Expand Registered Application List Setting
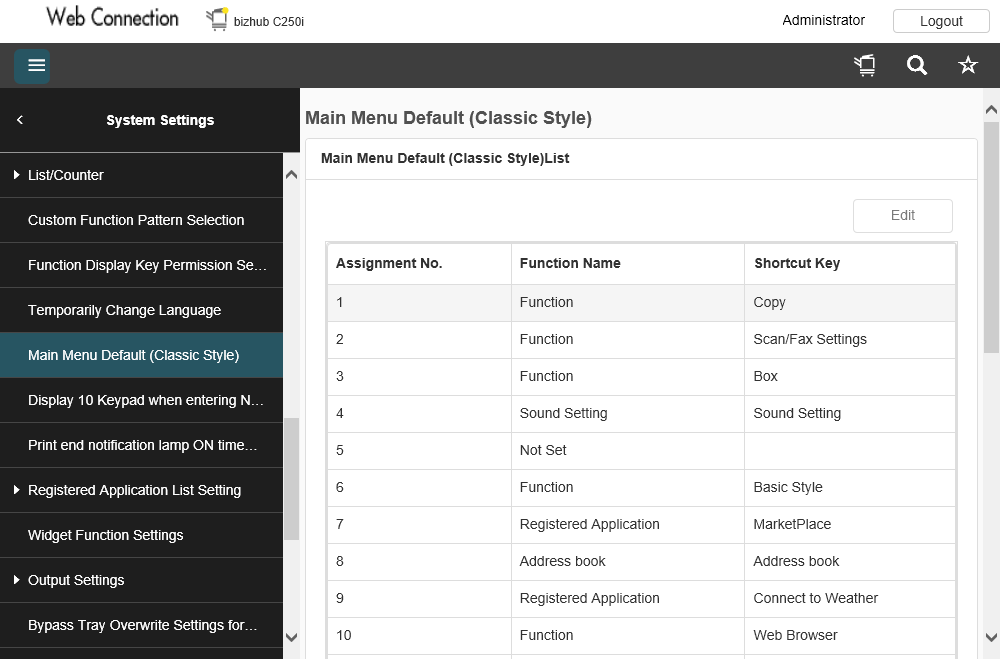The height and width of the screenshot is (659, 1000). 17,490
